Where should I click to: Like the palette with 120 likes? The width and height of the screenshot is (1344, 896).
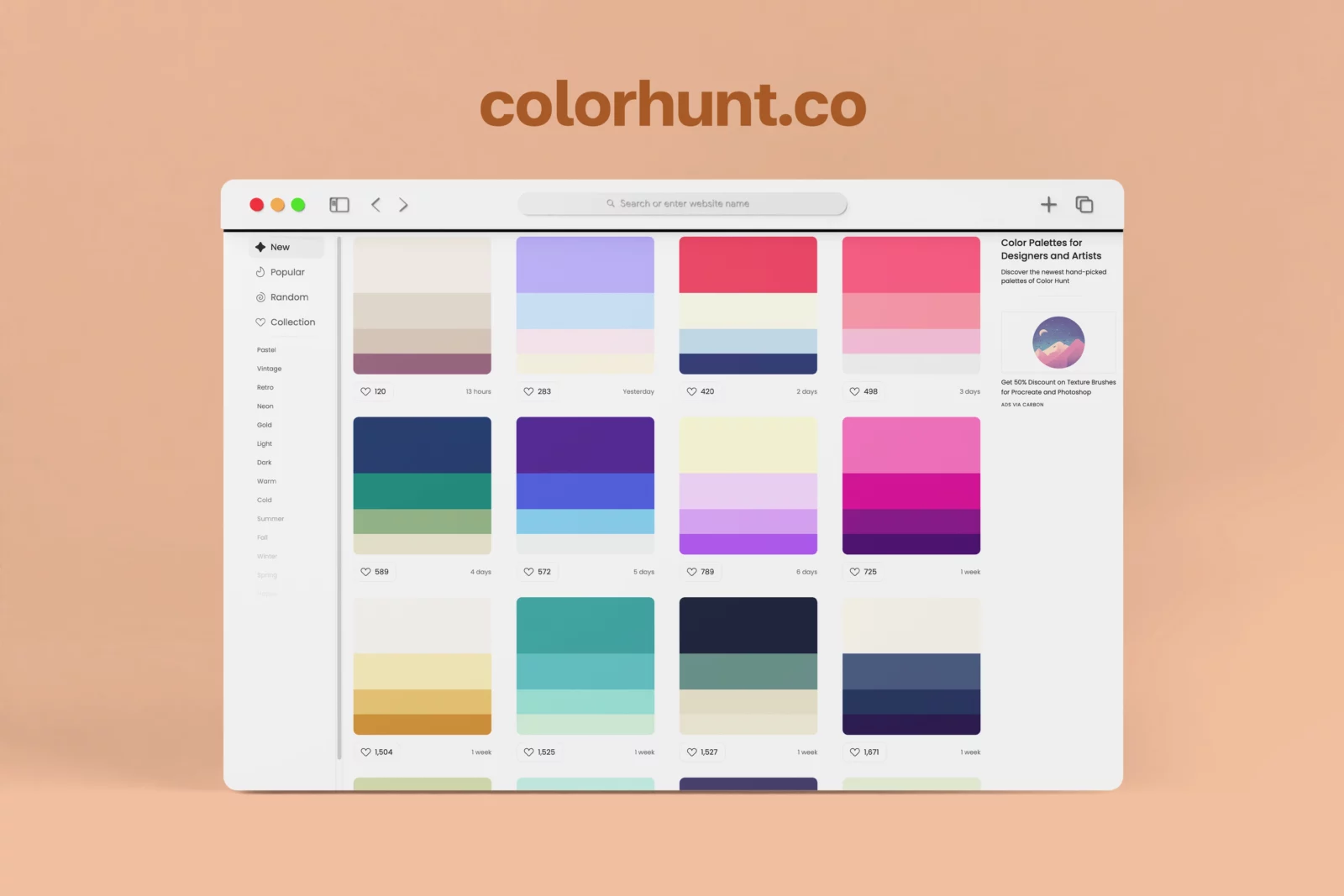[373, 391]
